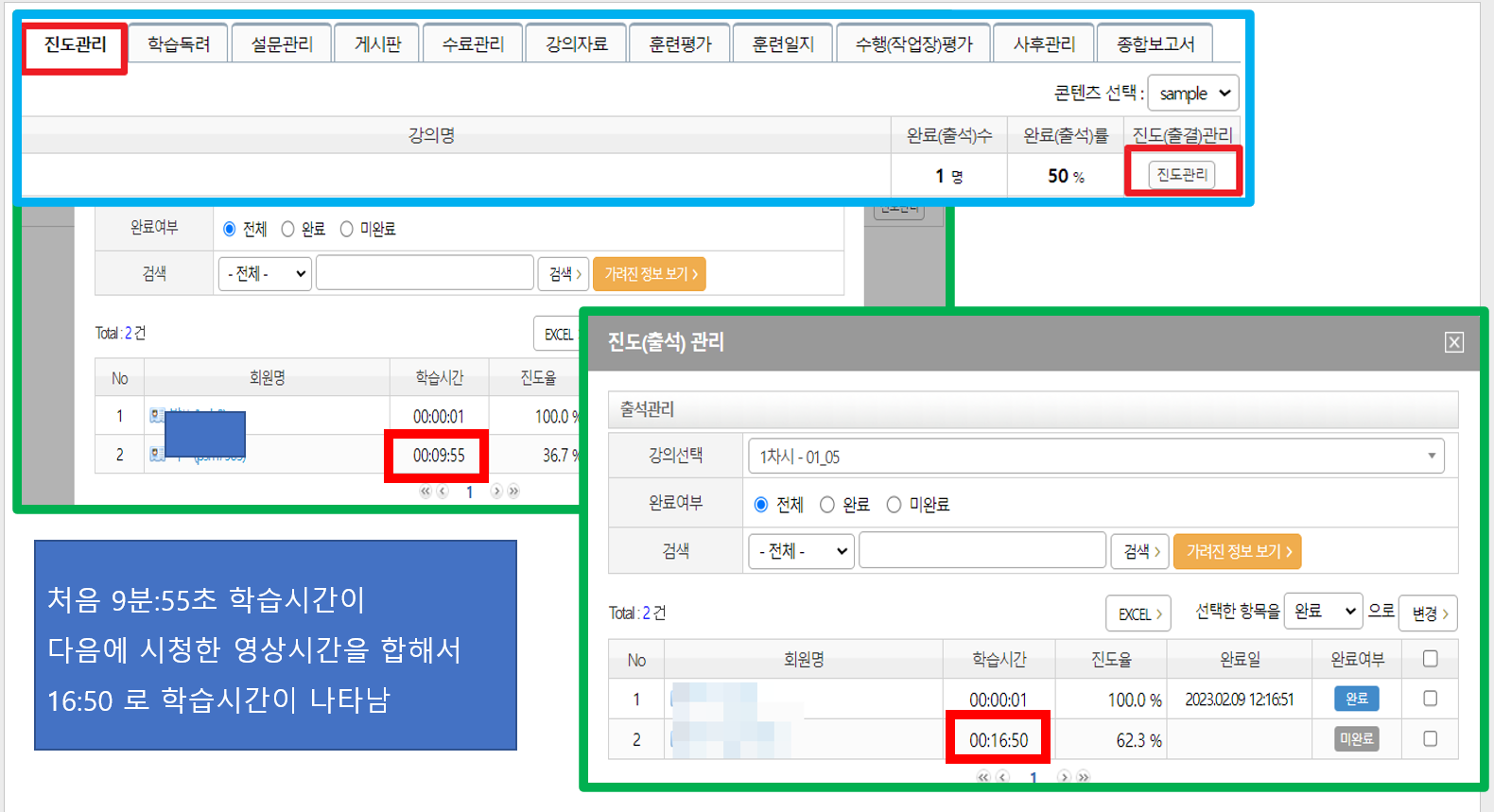Check the select-all checkbox in table header

(1430, 659)
